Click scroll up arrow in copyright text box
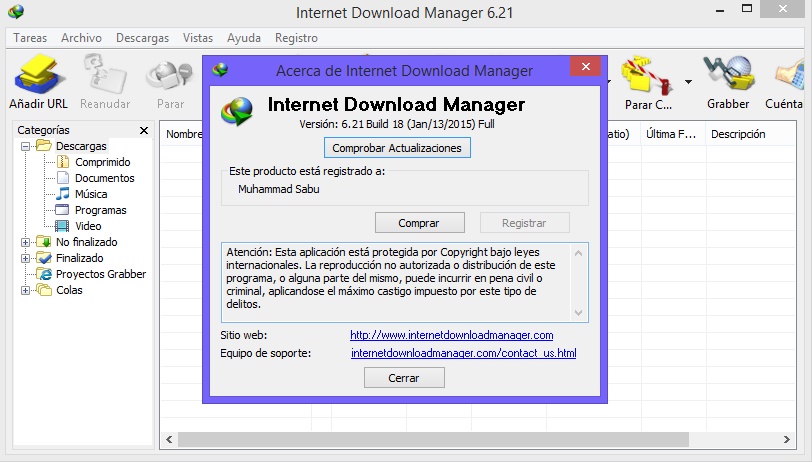 (578, 253)
